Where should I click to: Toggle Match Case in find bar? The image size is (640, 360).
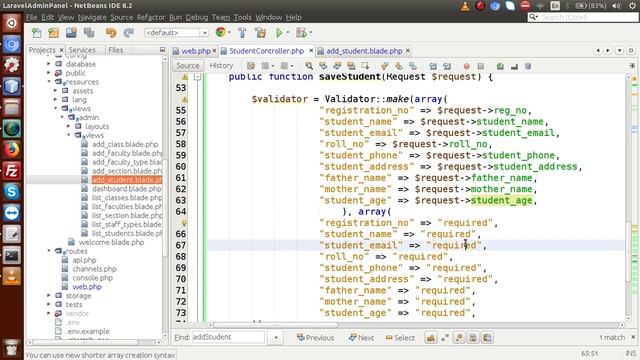point(431,338)
